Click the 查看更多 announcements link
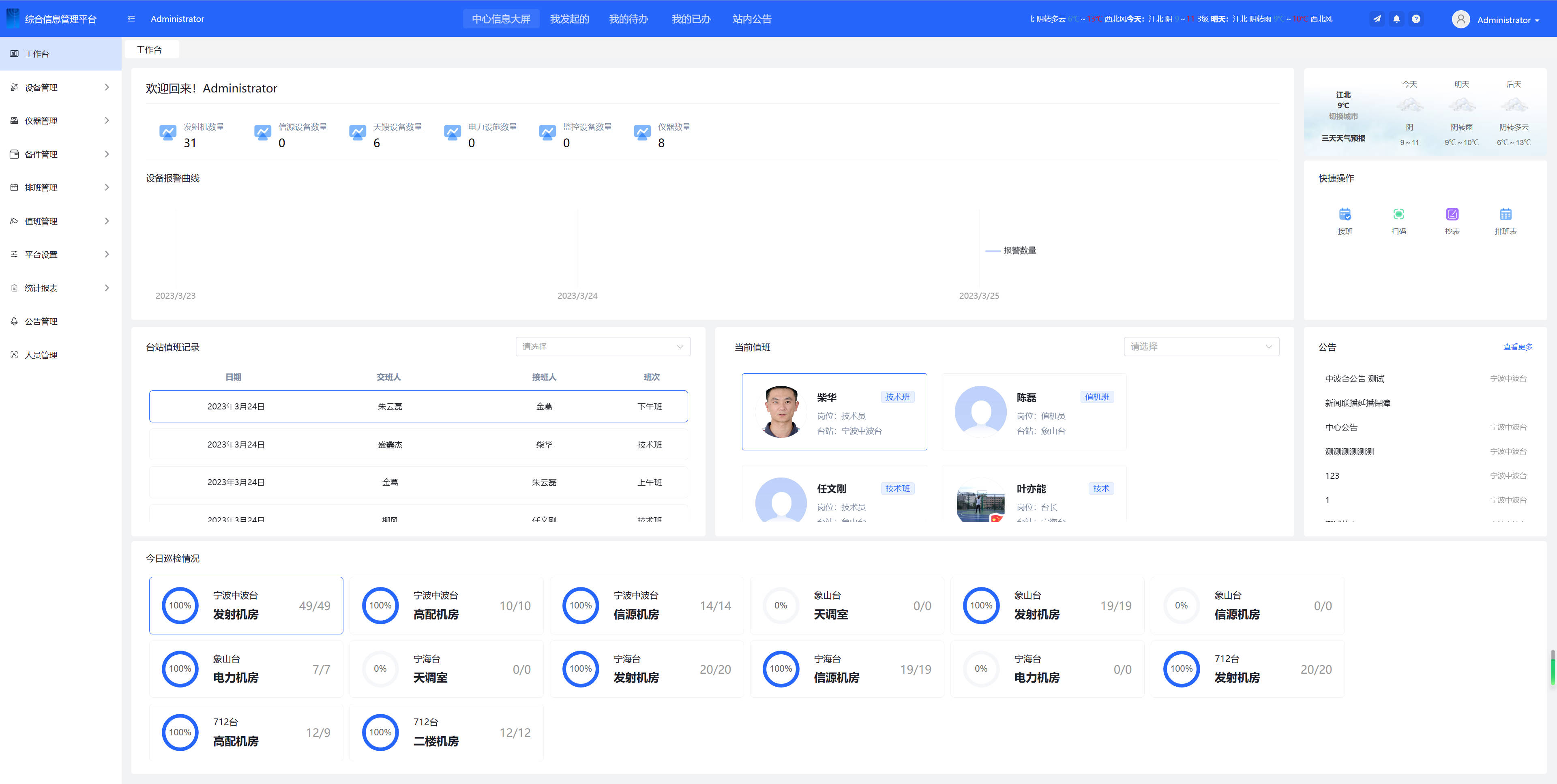This screenshot has width=1557, height=784. tap(1517, 347)
